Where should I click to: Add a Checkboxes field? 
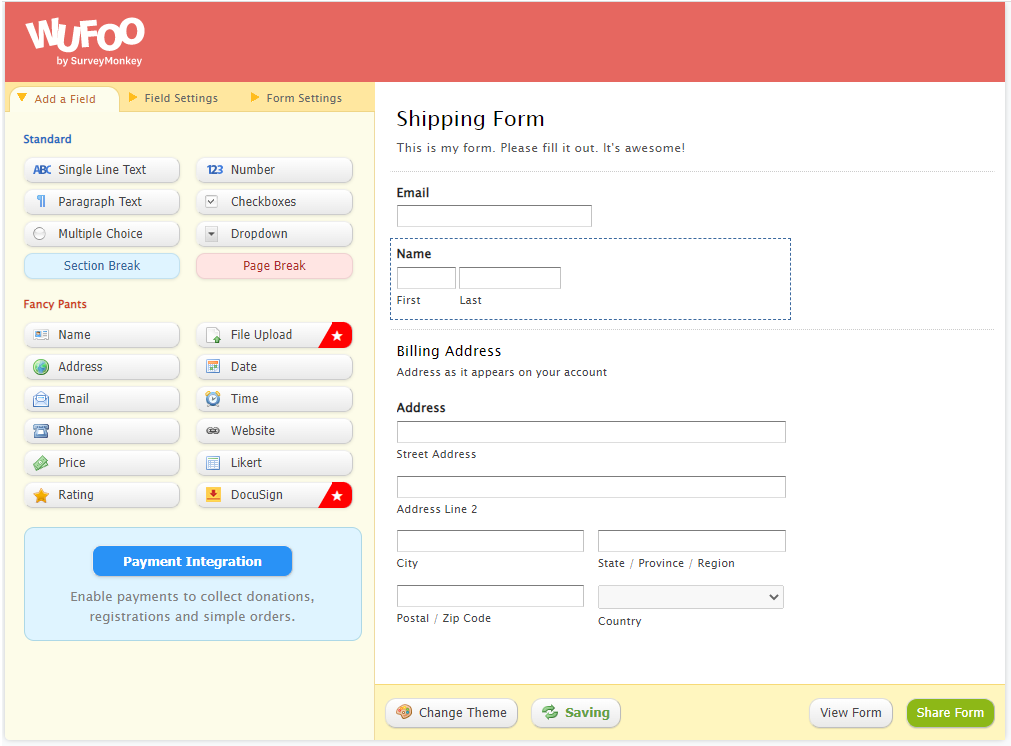274,202
